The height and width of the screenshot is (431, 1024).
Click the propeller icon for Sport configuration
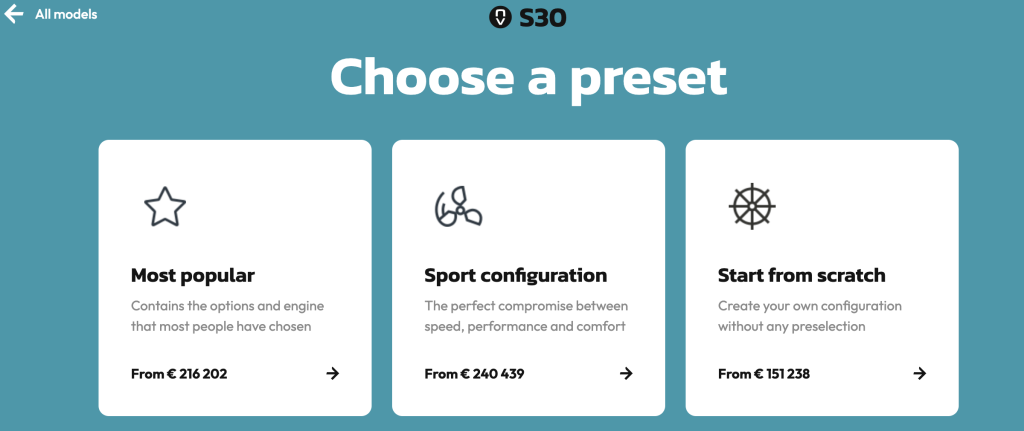click(x=458, y=207)
